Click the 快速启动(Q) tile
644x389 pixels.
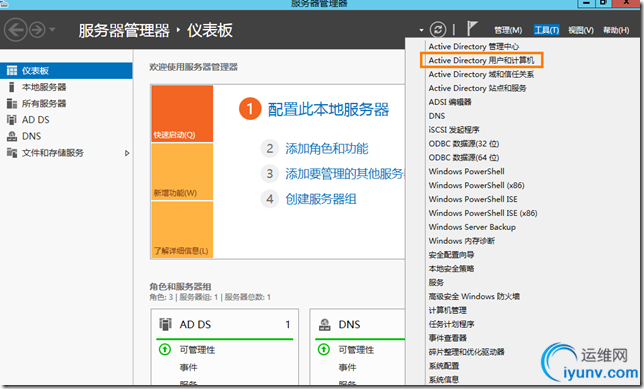[182, 113]
